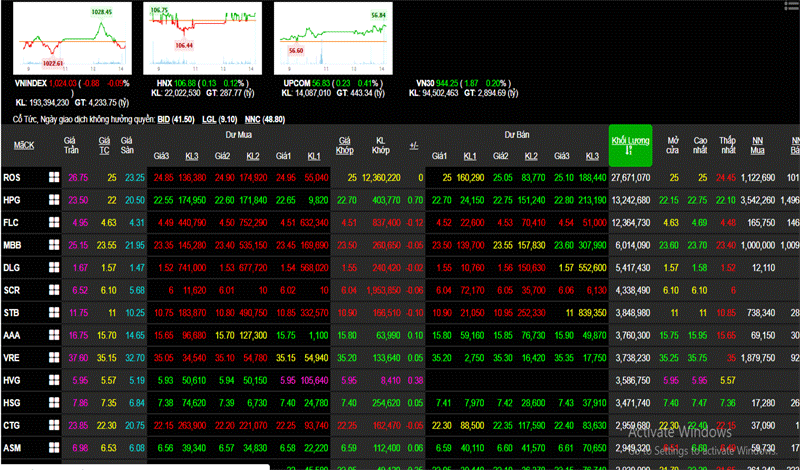Viewport: 800px width, 470px height.
Task: Select the HNX index label
Action: [x=165, y=83]
